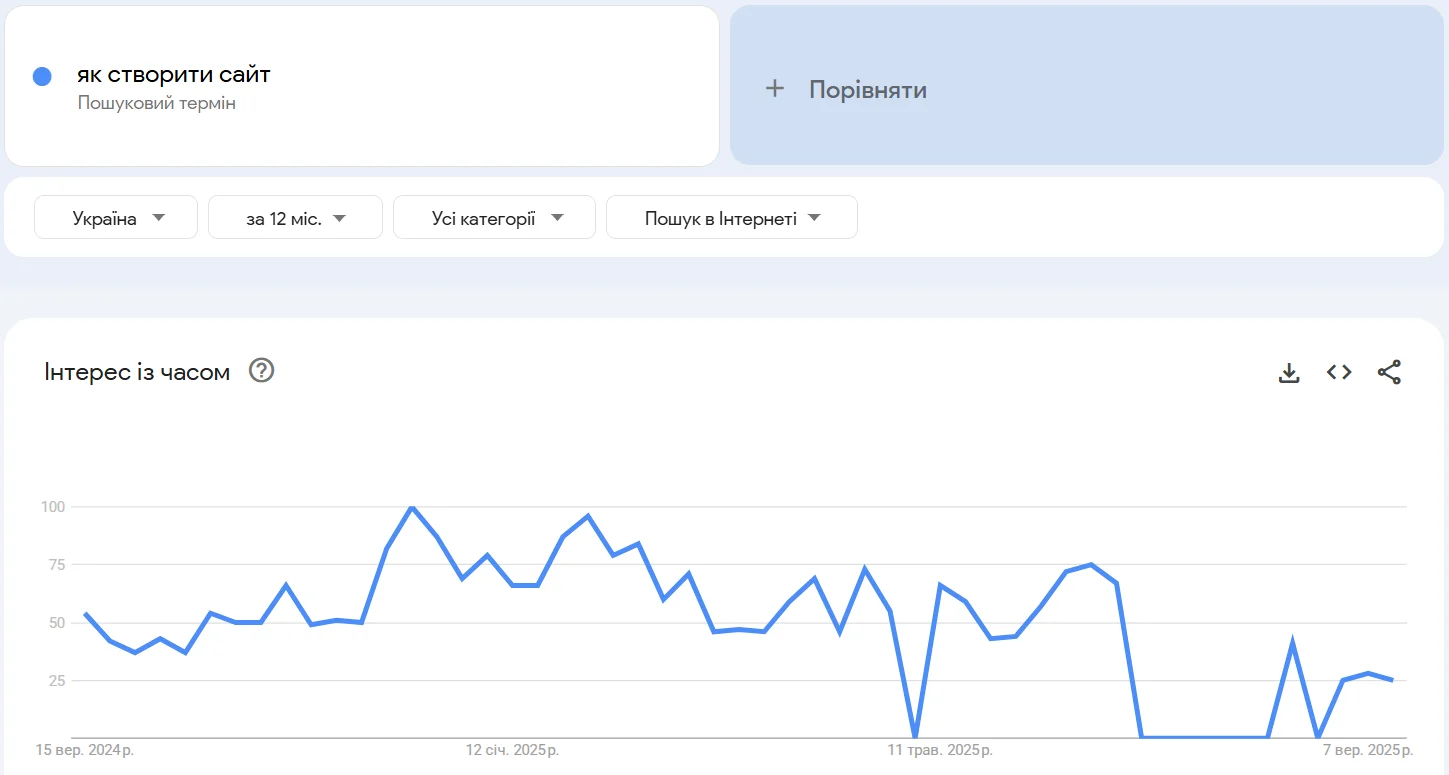1449x775 pixels.
Task: Open the Усі категорії category dropdown
Action: point(494,218)
